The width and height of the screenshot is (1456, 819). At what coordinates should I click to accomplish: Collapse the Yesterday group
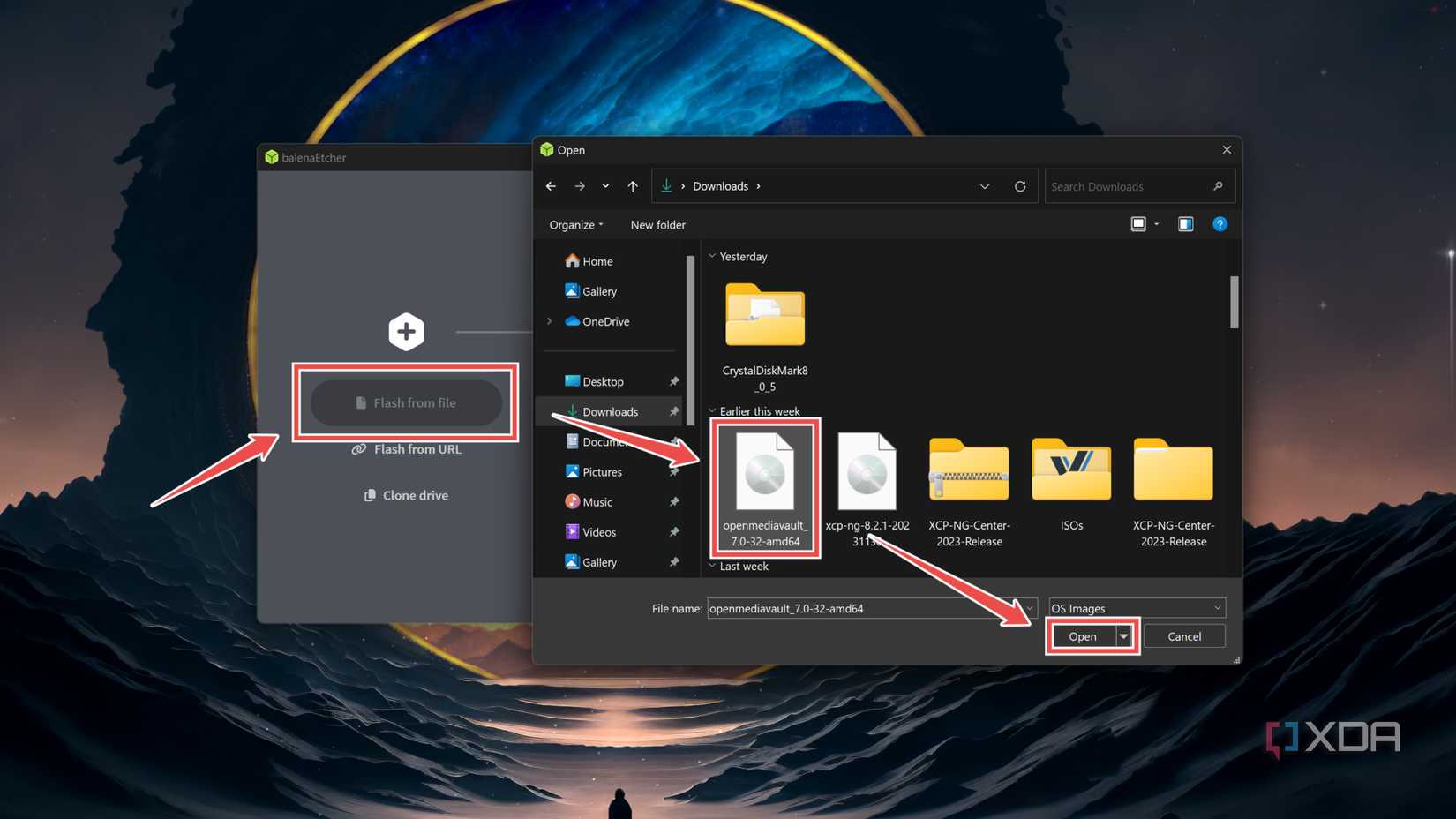(712, 257)
